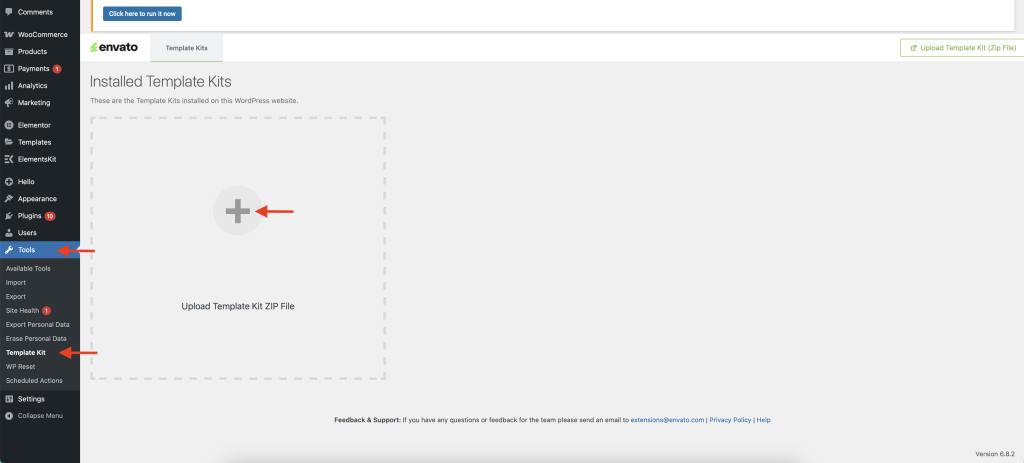Click the Marketing megaphone icon
The image size is (1024, 463).
[8, 103]
